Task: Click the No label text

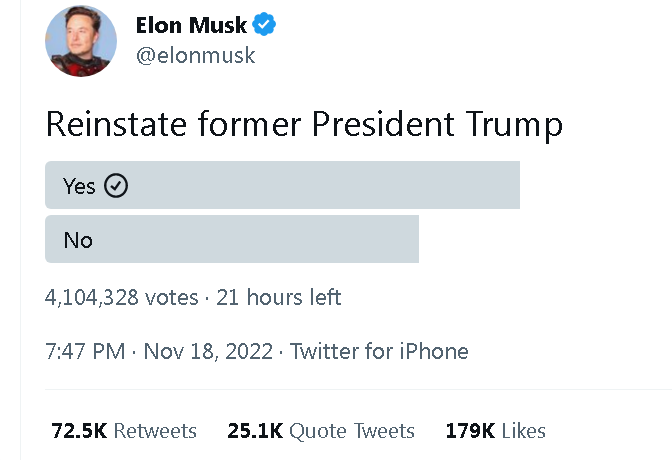Action: point(78,240)
